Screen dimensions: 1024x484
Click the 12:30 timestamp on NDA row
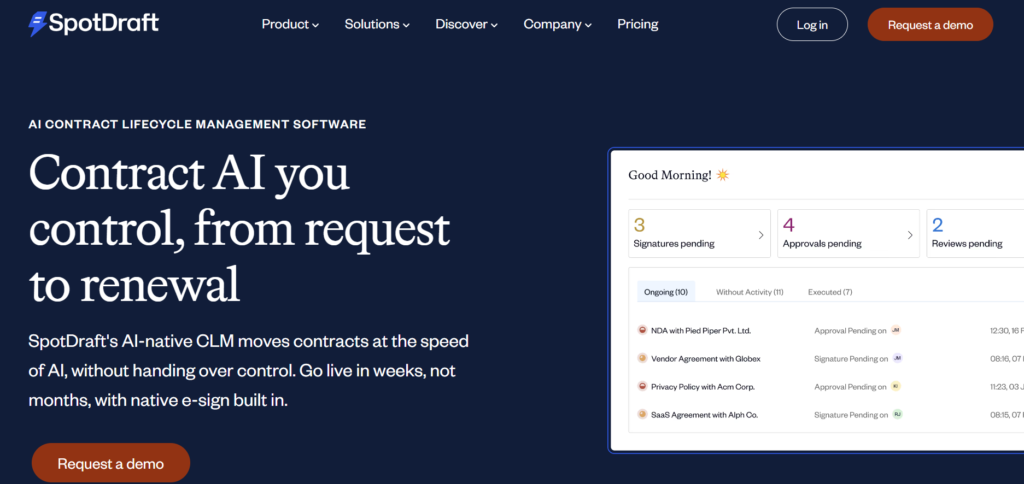click(x=1006, y=331)
